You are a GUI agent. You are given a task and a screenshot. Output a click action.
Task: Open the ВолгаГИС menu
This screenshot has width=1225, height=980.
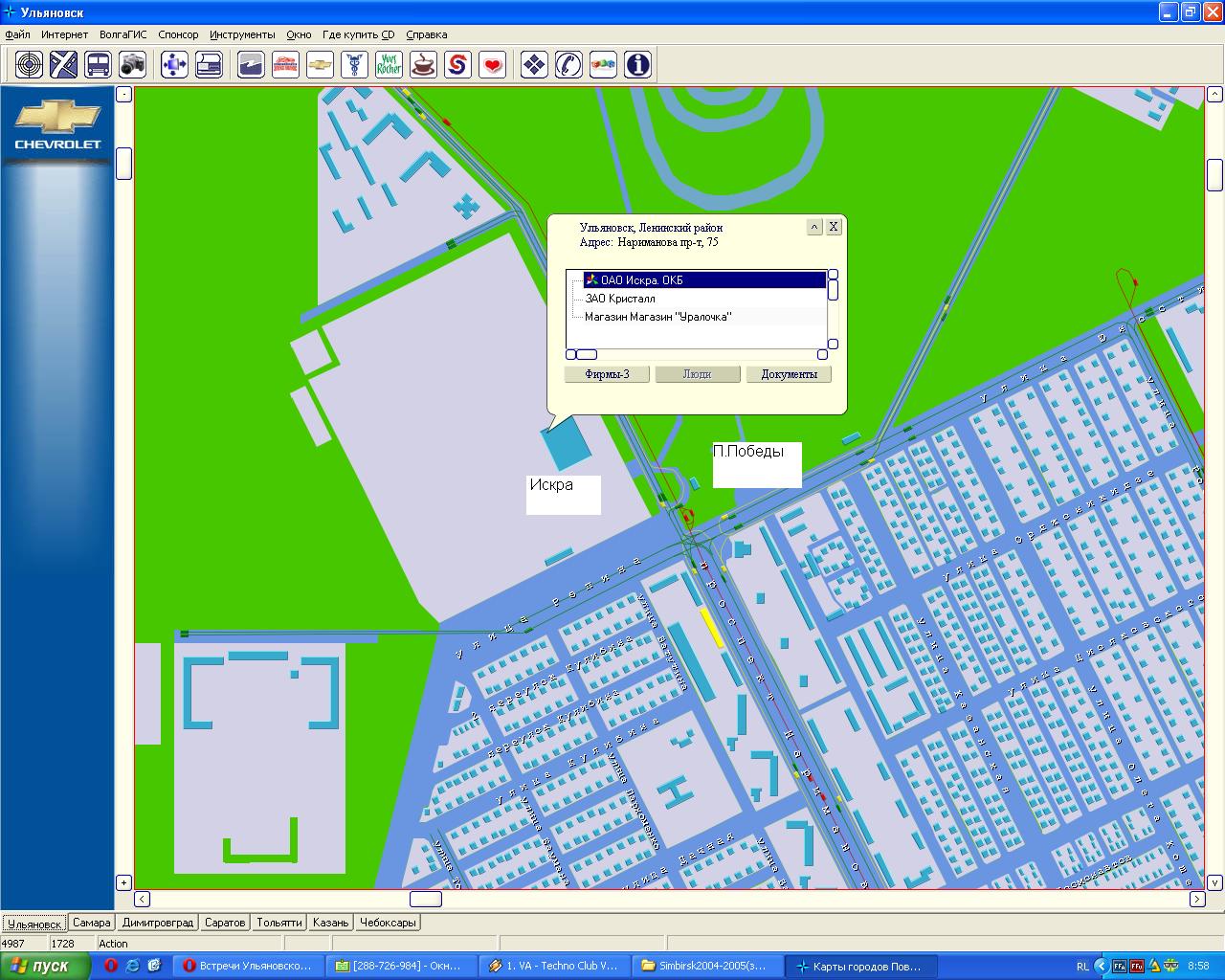pyautogui.click(x=122, y=34)
